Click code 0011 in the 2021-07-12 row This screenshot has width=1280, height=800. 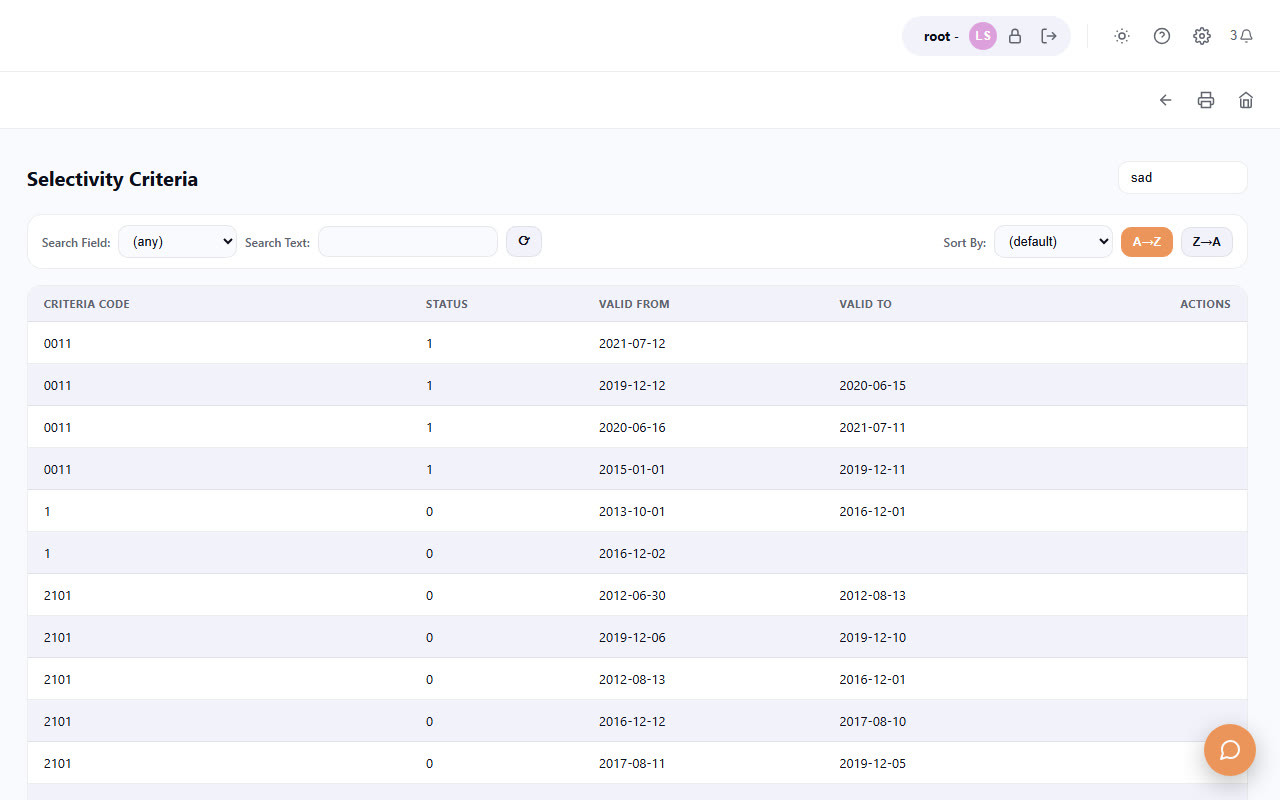pos(58,343)
